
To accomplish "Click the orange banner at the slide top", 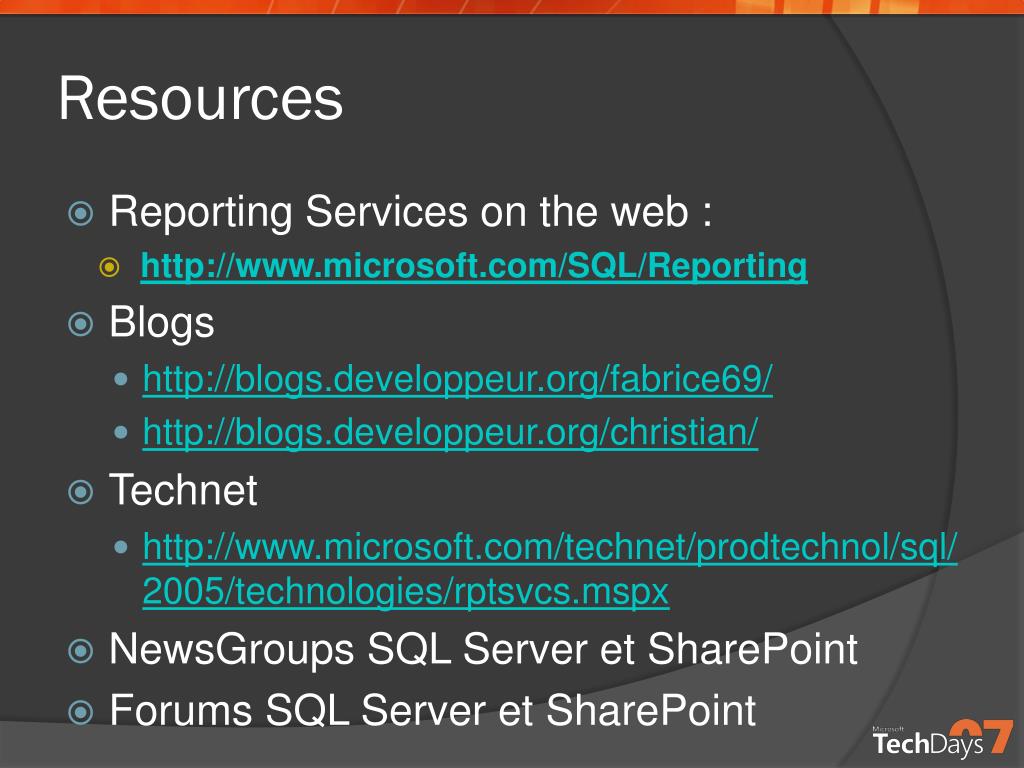I will [x=512, y=7].
